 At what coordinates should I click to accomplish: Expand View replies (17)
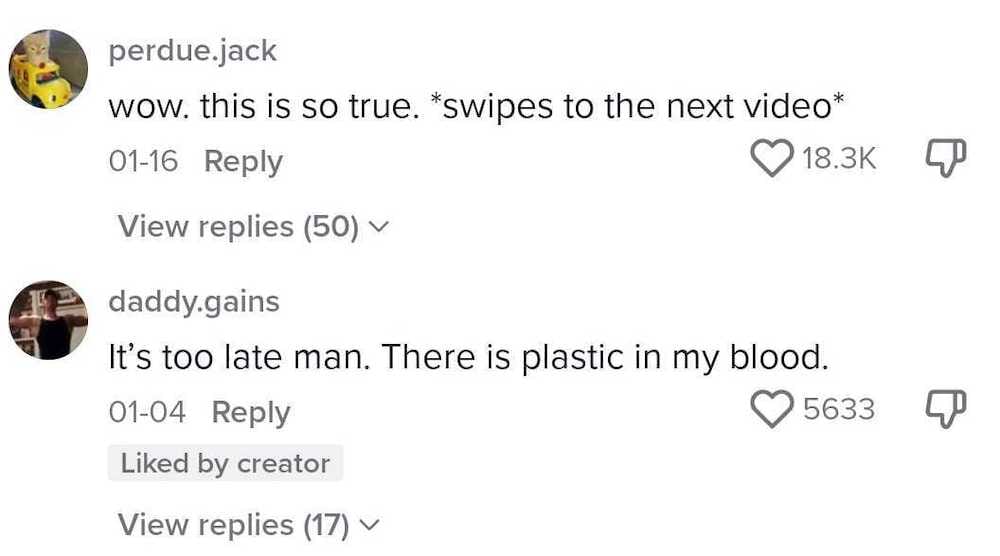[249, 525]
